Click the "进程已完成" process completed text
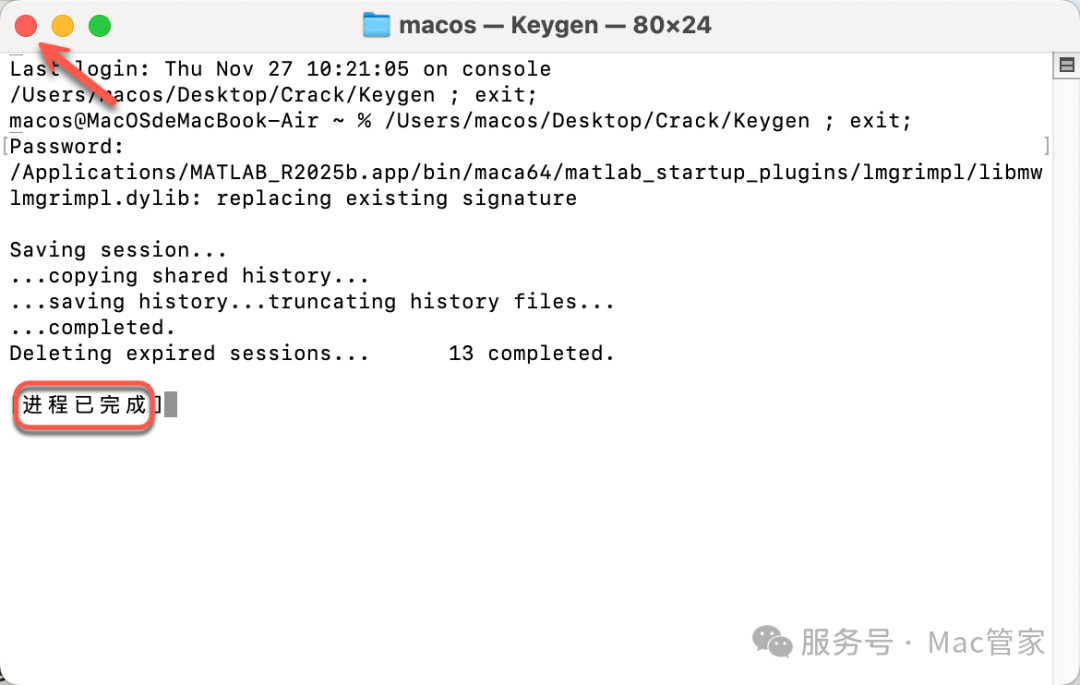Screen dimensions: 1080x685 pos(84,405)
